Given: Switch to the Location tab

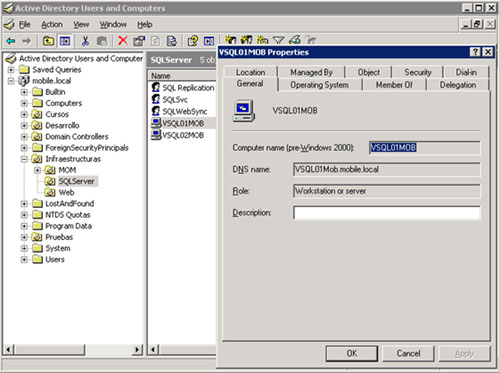Looking at the screenshot, I should 251,72.
